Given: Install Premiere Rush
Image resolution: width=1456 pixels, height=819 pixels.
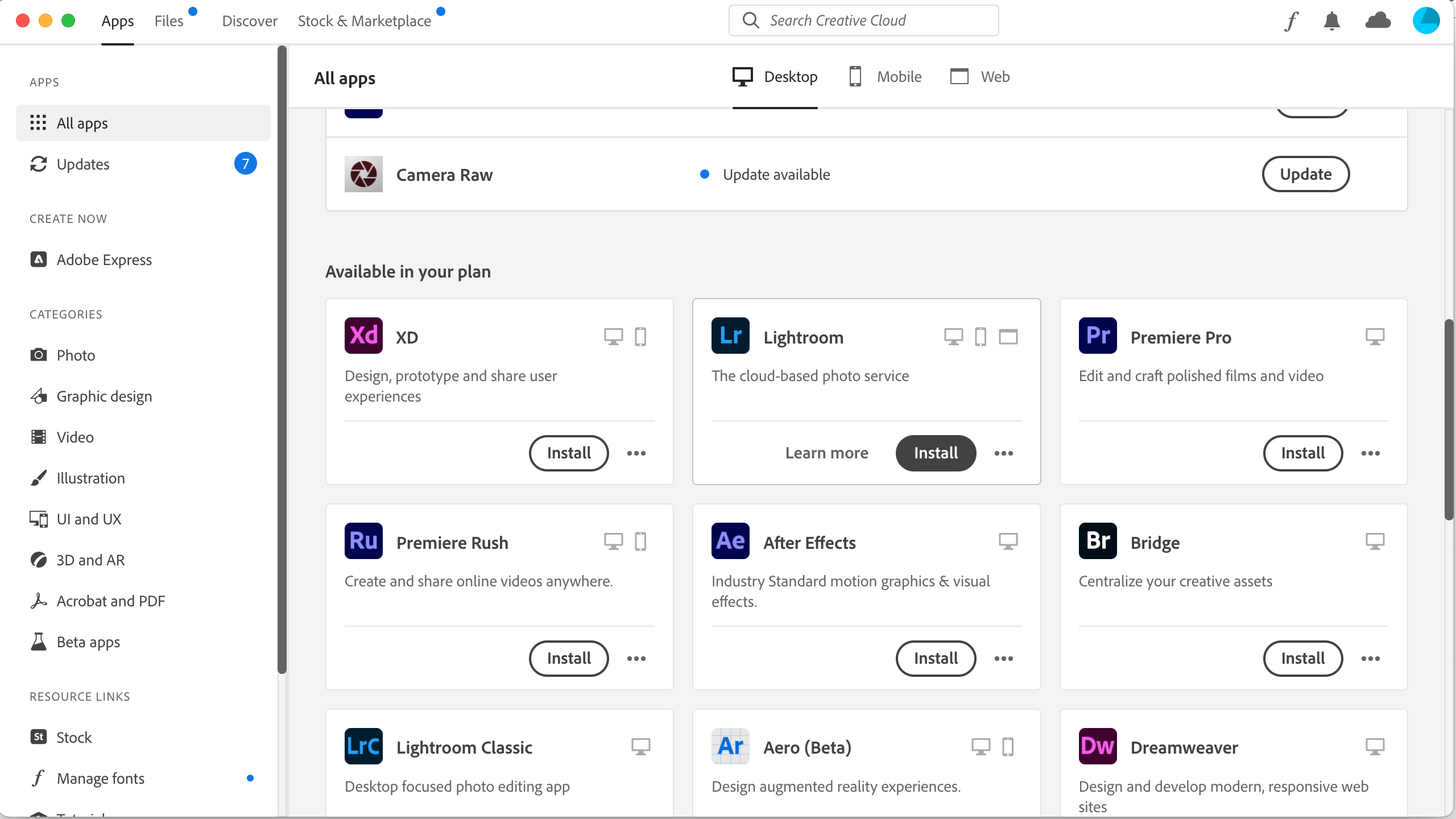Looking at the screenshot, I should [x=569, y=659].
